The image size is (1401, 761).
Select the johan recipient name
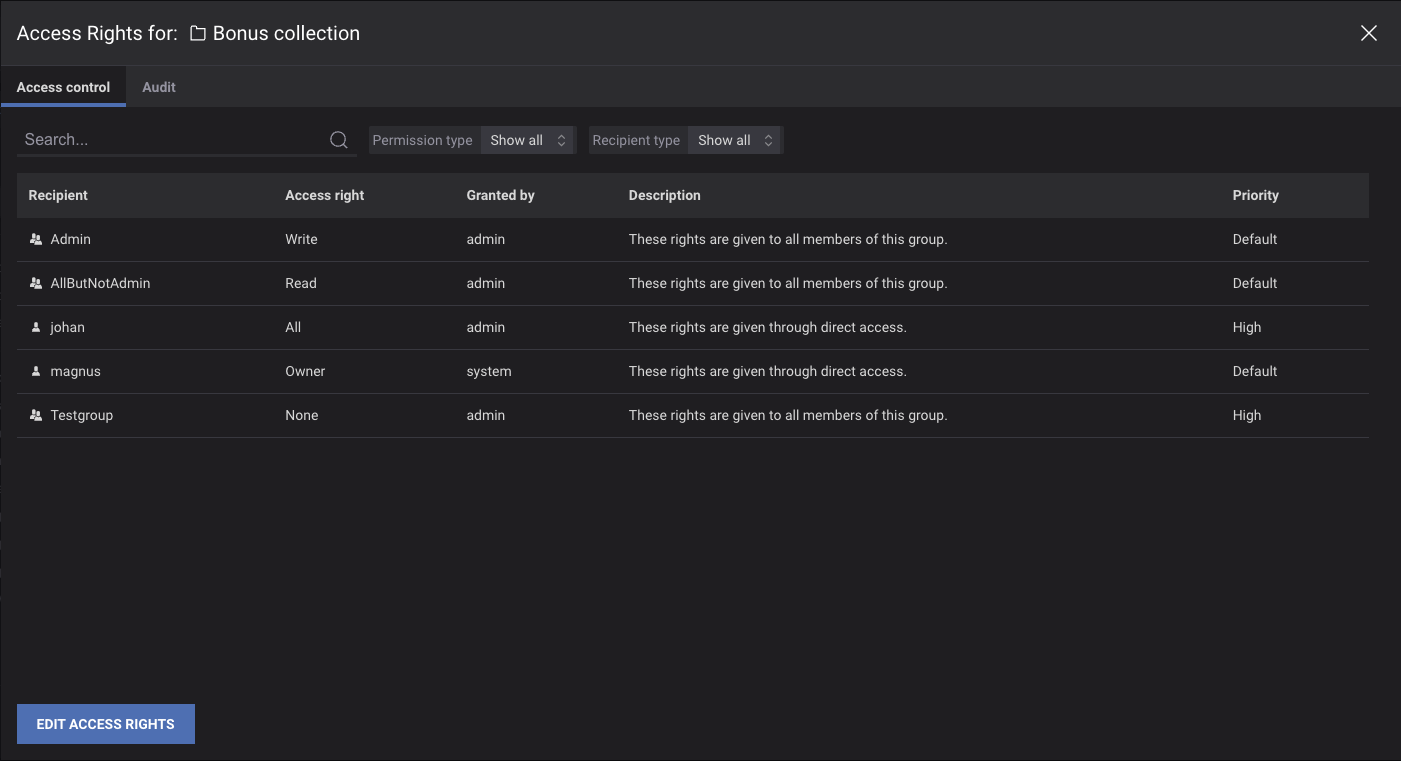tap(67, 327)
